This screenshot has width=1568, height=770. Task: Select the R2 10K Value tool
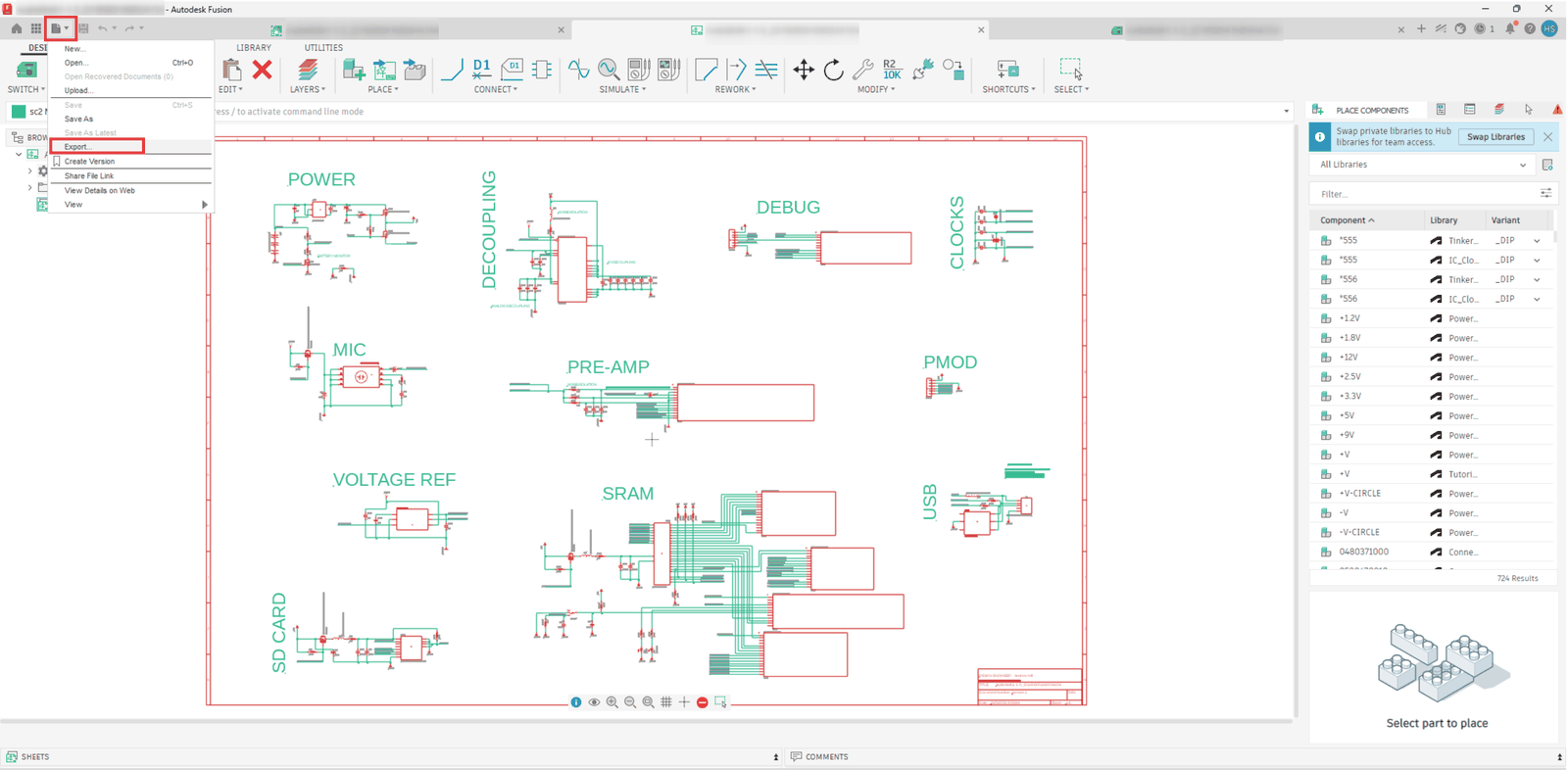coord(892,69)
